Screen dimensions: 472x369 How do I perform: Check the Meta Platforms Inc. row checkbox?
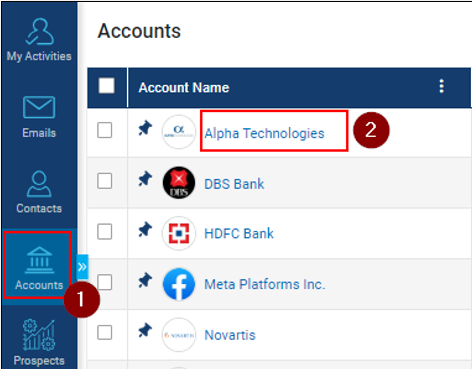click(105, 282)
